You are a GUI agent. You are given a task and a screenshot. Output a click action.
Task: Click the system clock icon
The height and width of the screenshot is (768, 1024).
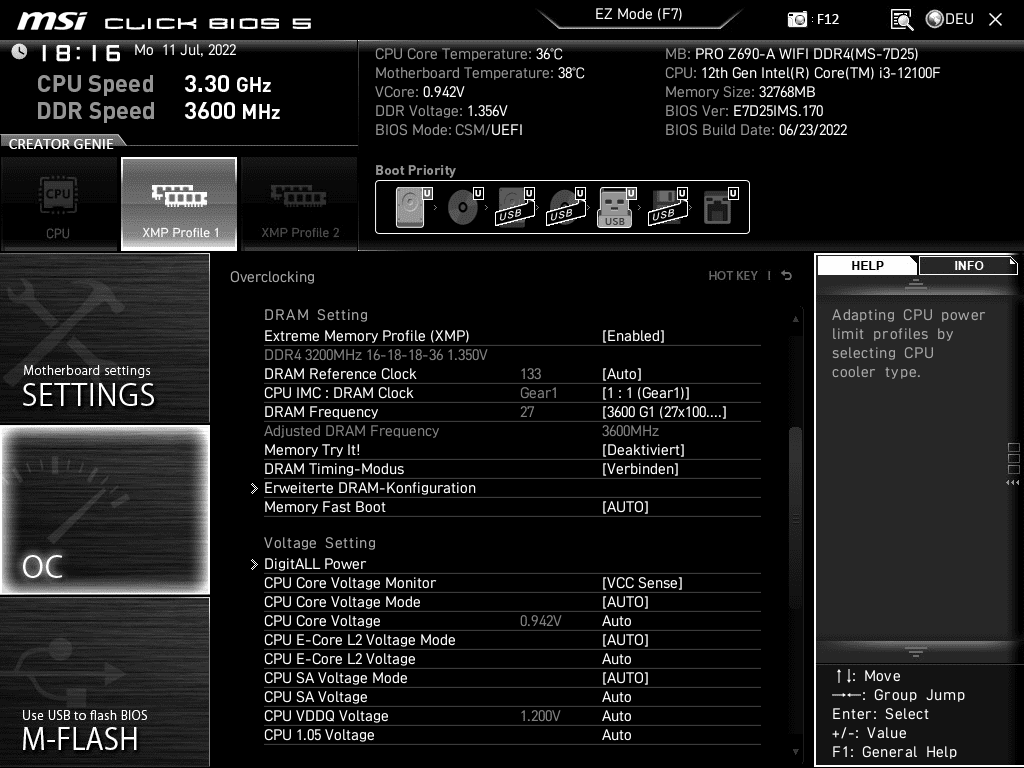19,51
